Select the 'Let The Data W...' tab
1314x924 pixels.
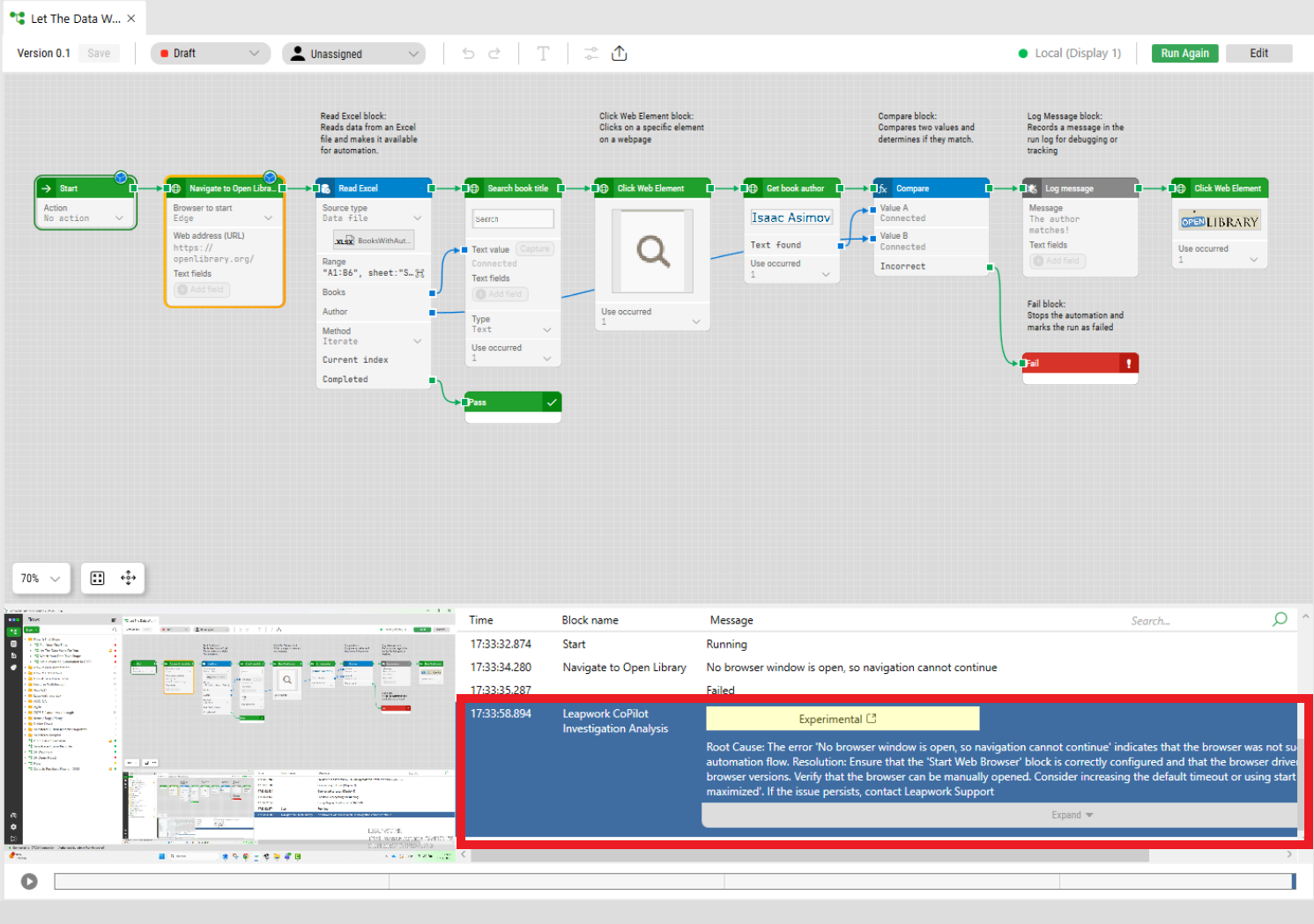[x=72, y=17]
